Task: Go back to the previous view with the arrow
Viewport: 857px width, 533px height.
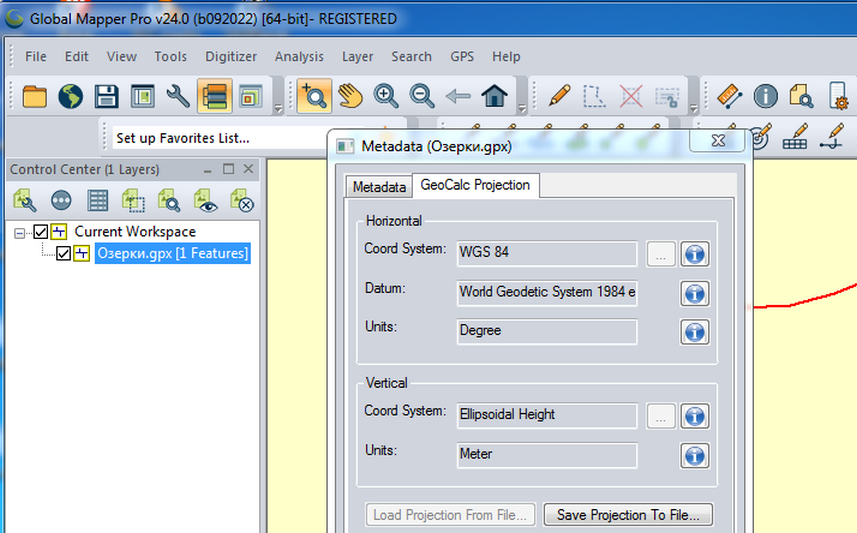Action: coord(458,97)
